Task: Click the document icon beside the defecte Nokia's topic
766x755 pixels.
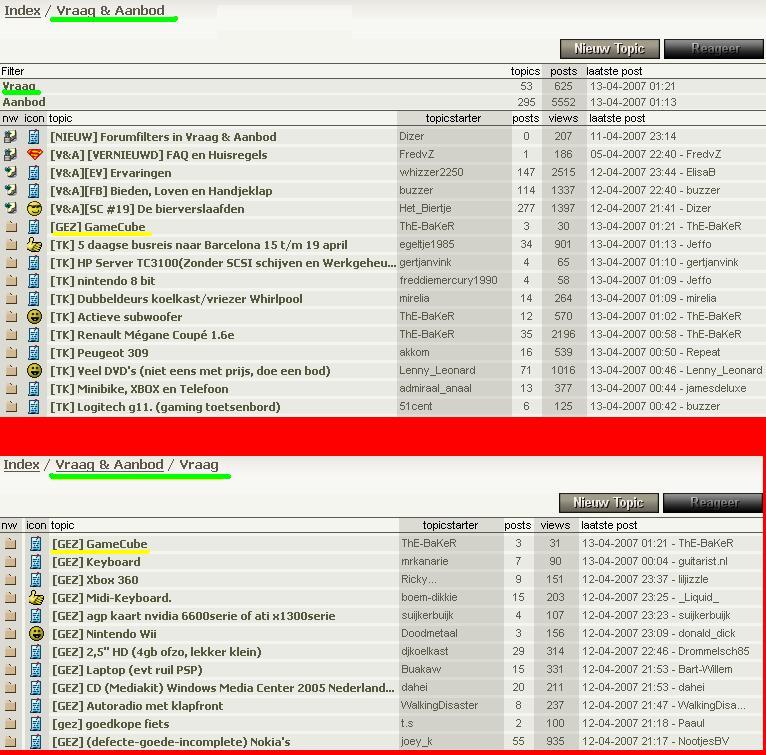Action: [36, 741]
